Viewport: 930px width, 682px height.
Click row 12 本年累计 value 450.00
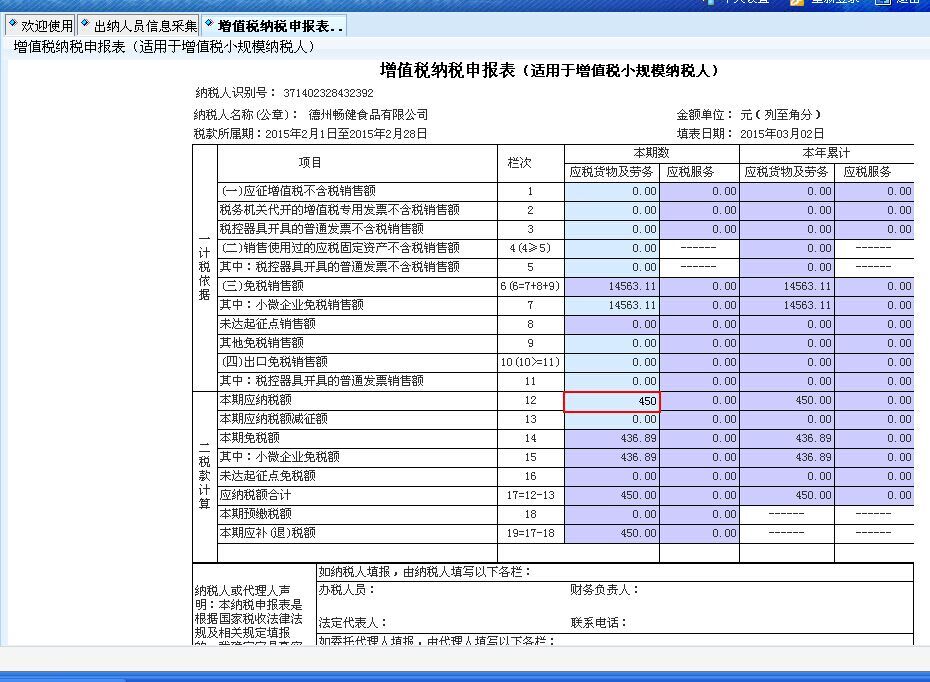786,400
